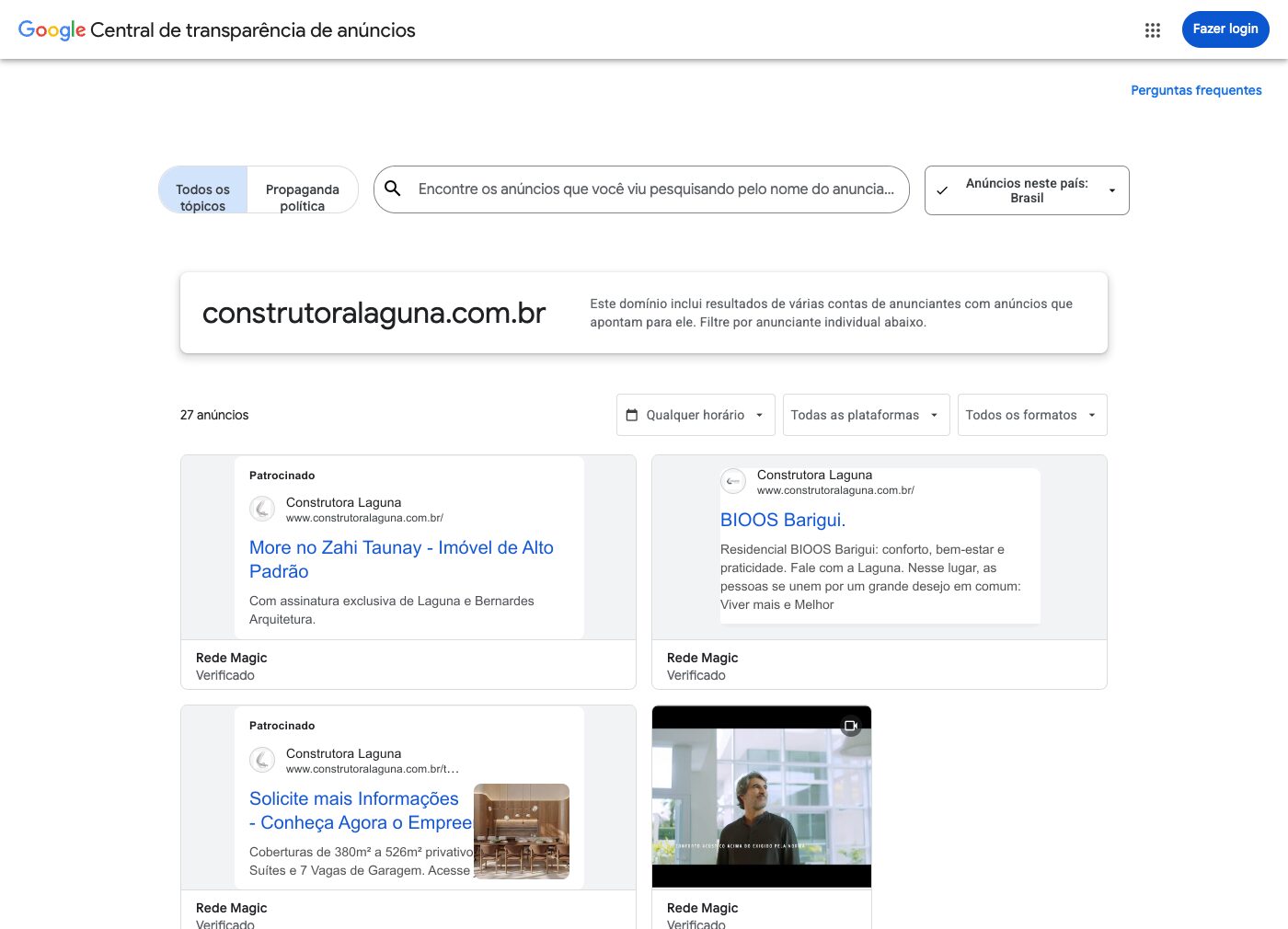Open the Solicite mais Informações ad headline
Screen dimensions: 1288x929
click(361, 810)
